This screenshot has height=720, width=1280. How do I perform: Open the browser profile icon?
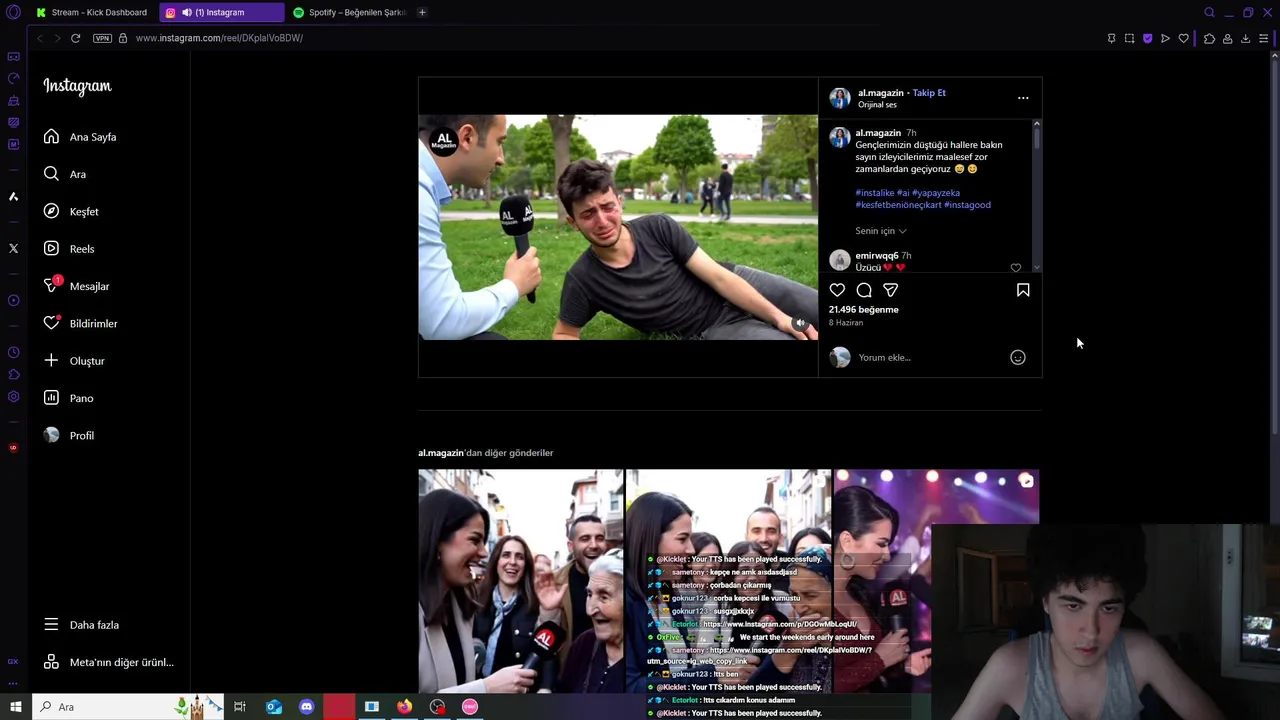tap(1227, 38)
